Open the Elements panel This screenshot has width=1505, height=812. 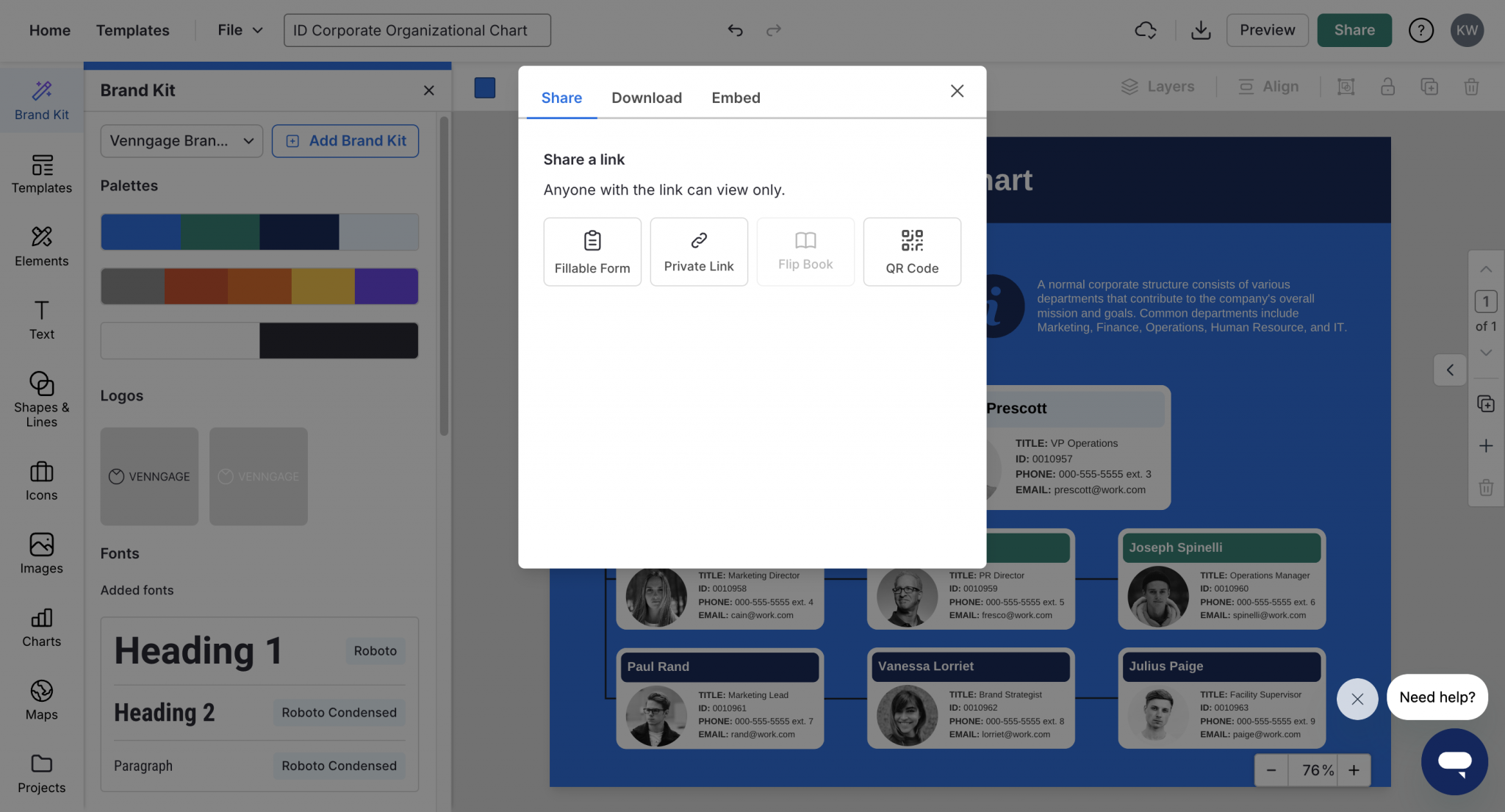click(41, 248)
